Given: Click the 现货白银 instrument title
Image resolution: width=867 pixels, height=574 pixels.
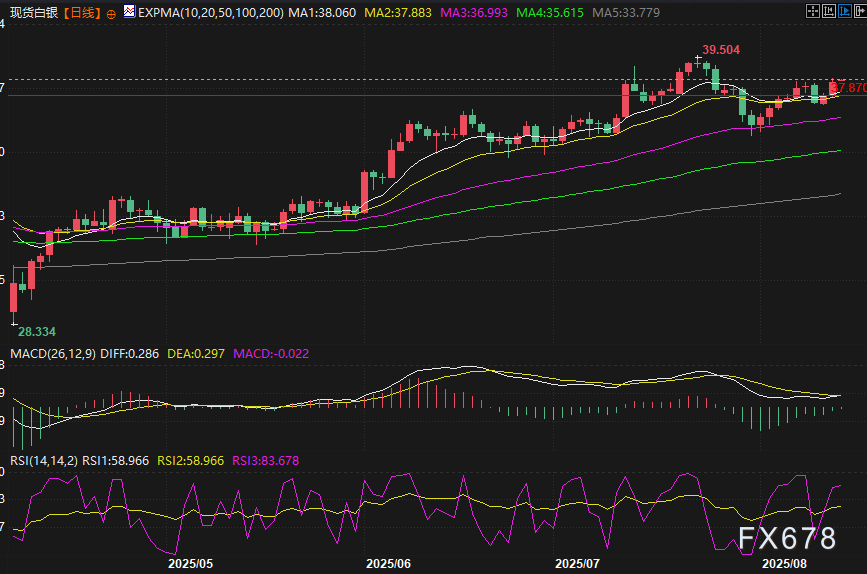Looking at the screenshot, I should pyautogui.click(x=33, y=13).
